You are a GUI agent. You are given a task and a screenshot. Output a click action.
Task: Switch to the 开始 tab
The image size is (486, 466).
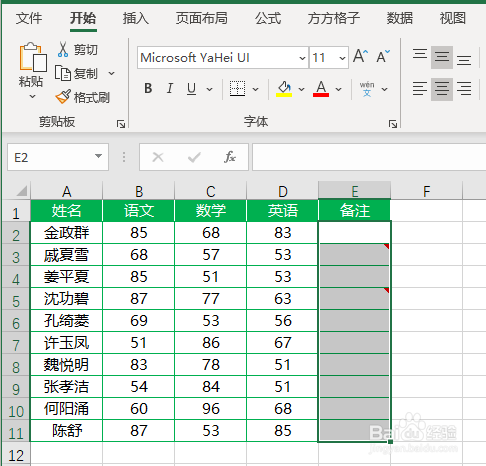point(83,18)
